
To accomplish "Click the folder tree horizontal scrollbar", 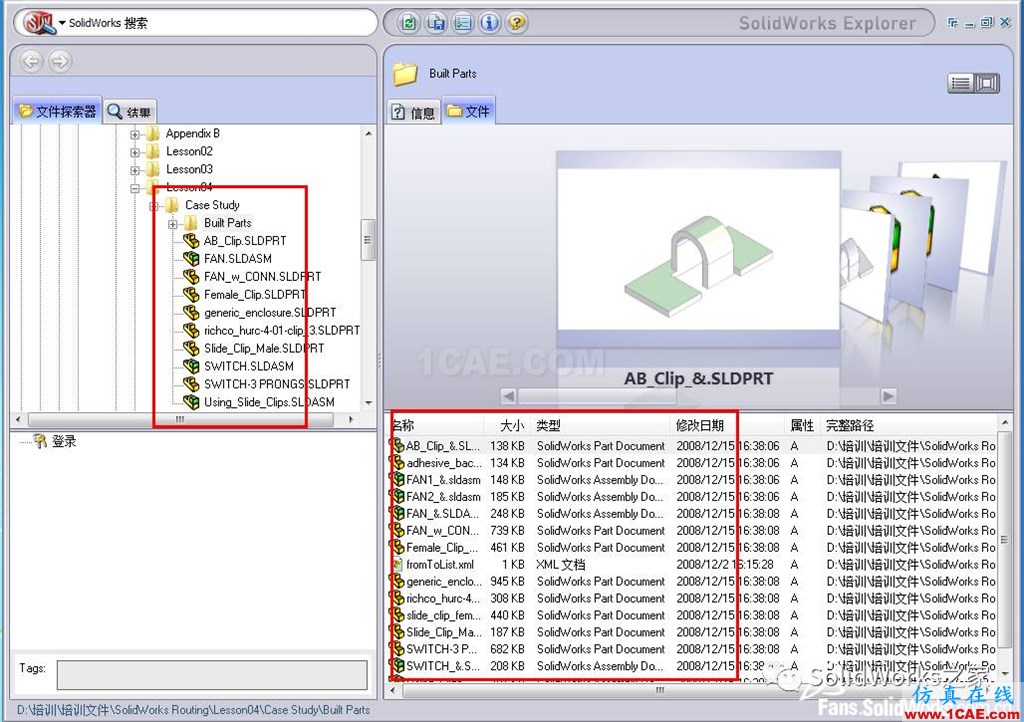I will pyautogui.click(x=180, y=419).
